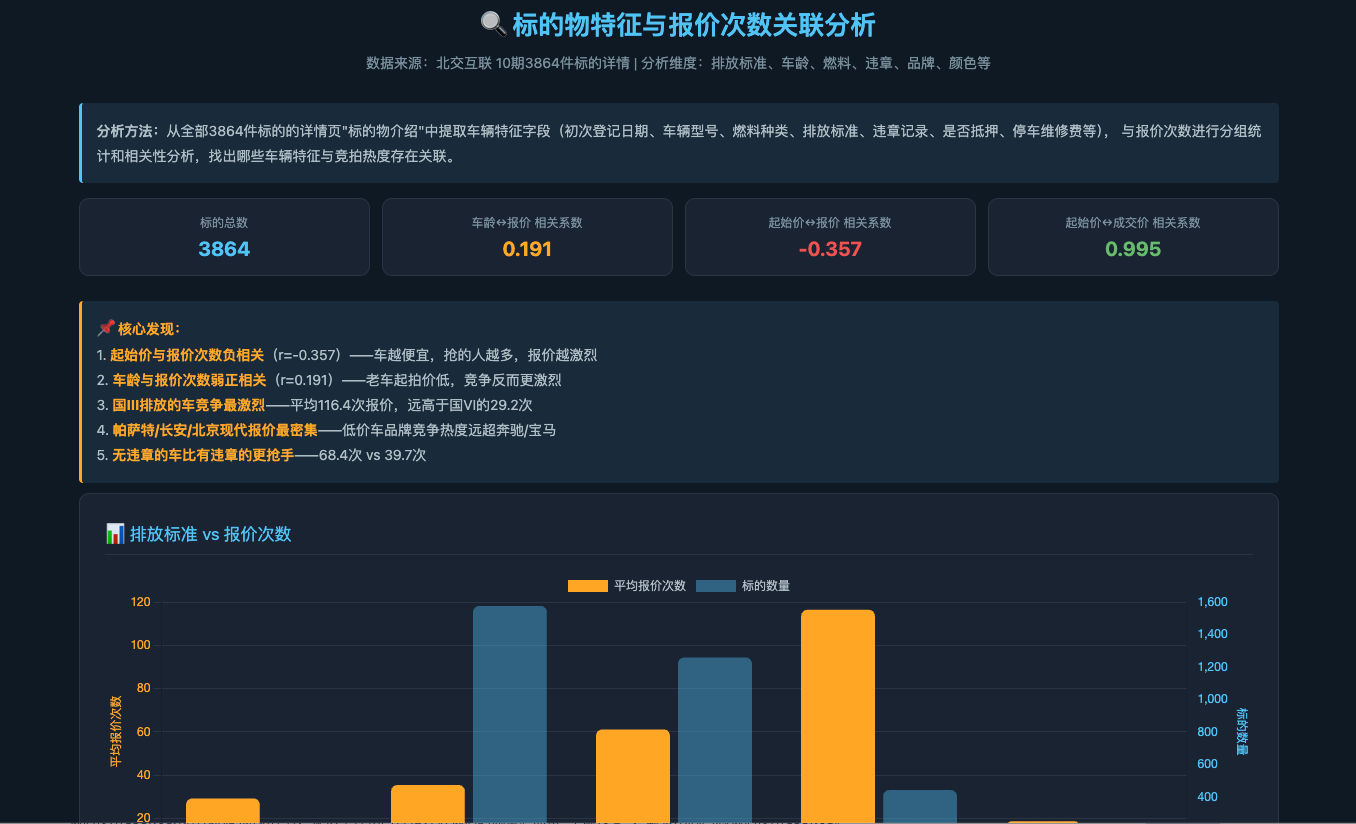Select the 车龄↔报价 相关系数 card
Image resolution: width=1356 pixels, height=824 pixels.
527,237
